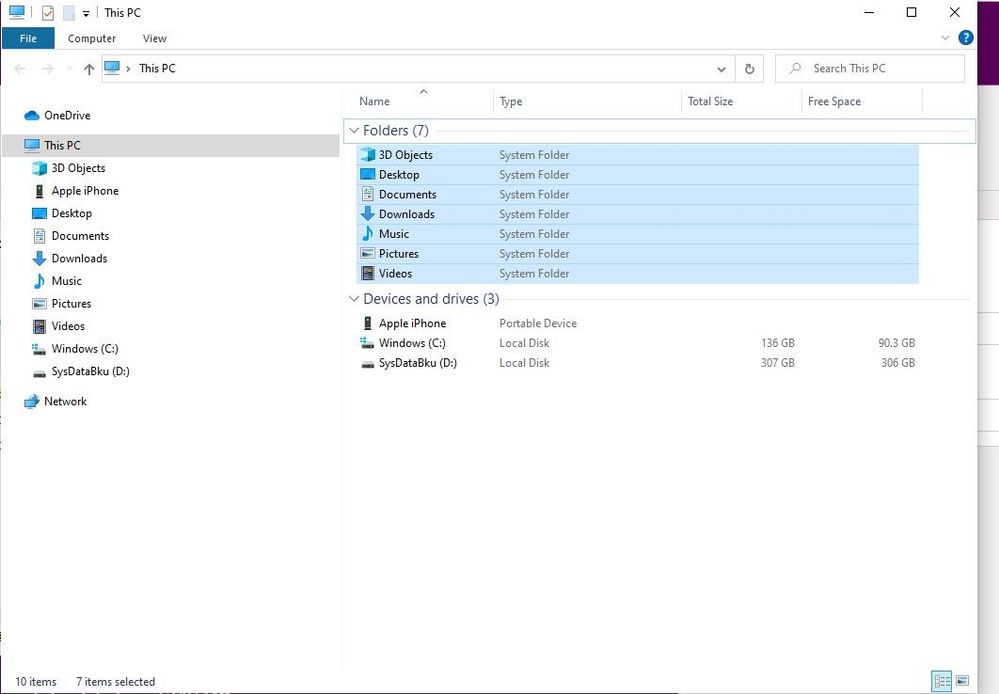
Task: Collapse the Devices and drives (3) group
Action: pyautogui.click(x=355, y=298)
